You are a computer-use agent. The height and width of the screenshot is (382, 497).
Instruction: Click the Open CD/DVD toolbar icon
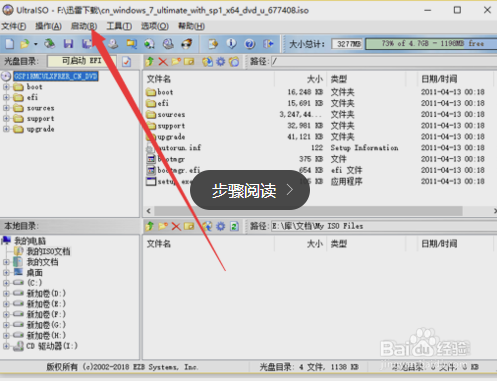click(50, 44)
